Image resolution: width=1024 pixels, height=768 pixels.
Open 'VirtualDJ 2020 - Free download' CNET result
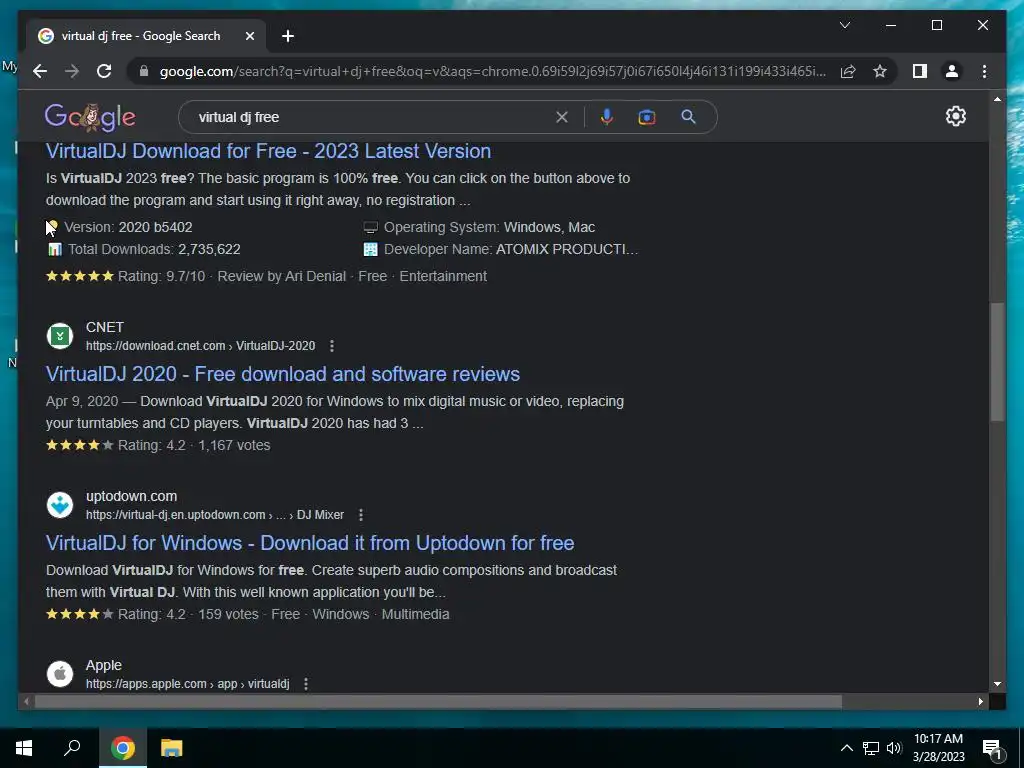coord(283,374)
